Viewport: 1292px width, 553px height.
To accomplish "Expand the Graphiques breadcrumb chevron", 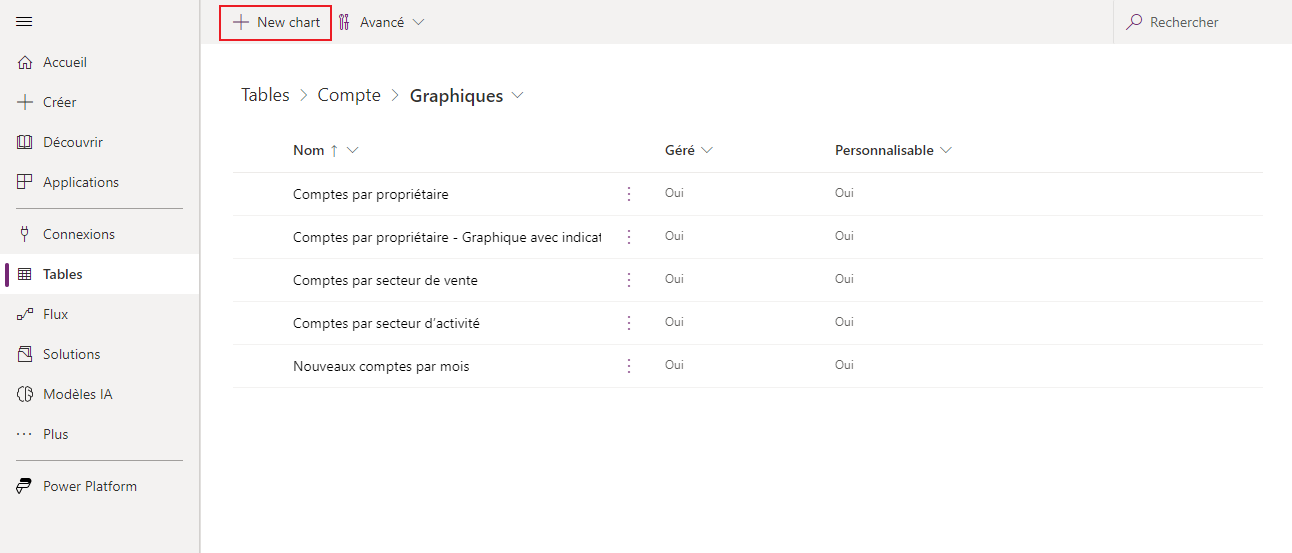I will point(518,96).
